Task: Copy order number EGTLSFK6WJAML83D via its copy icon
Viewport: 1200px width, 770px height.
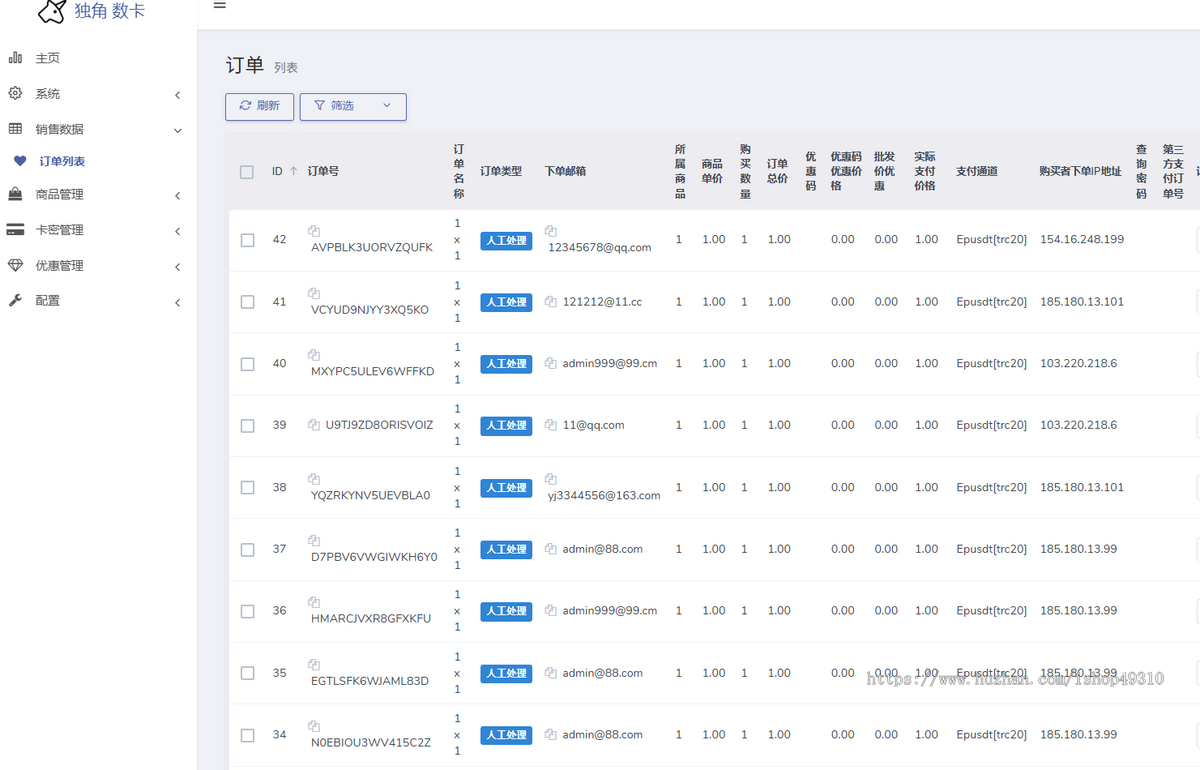Action: click(x=314, y=665)
